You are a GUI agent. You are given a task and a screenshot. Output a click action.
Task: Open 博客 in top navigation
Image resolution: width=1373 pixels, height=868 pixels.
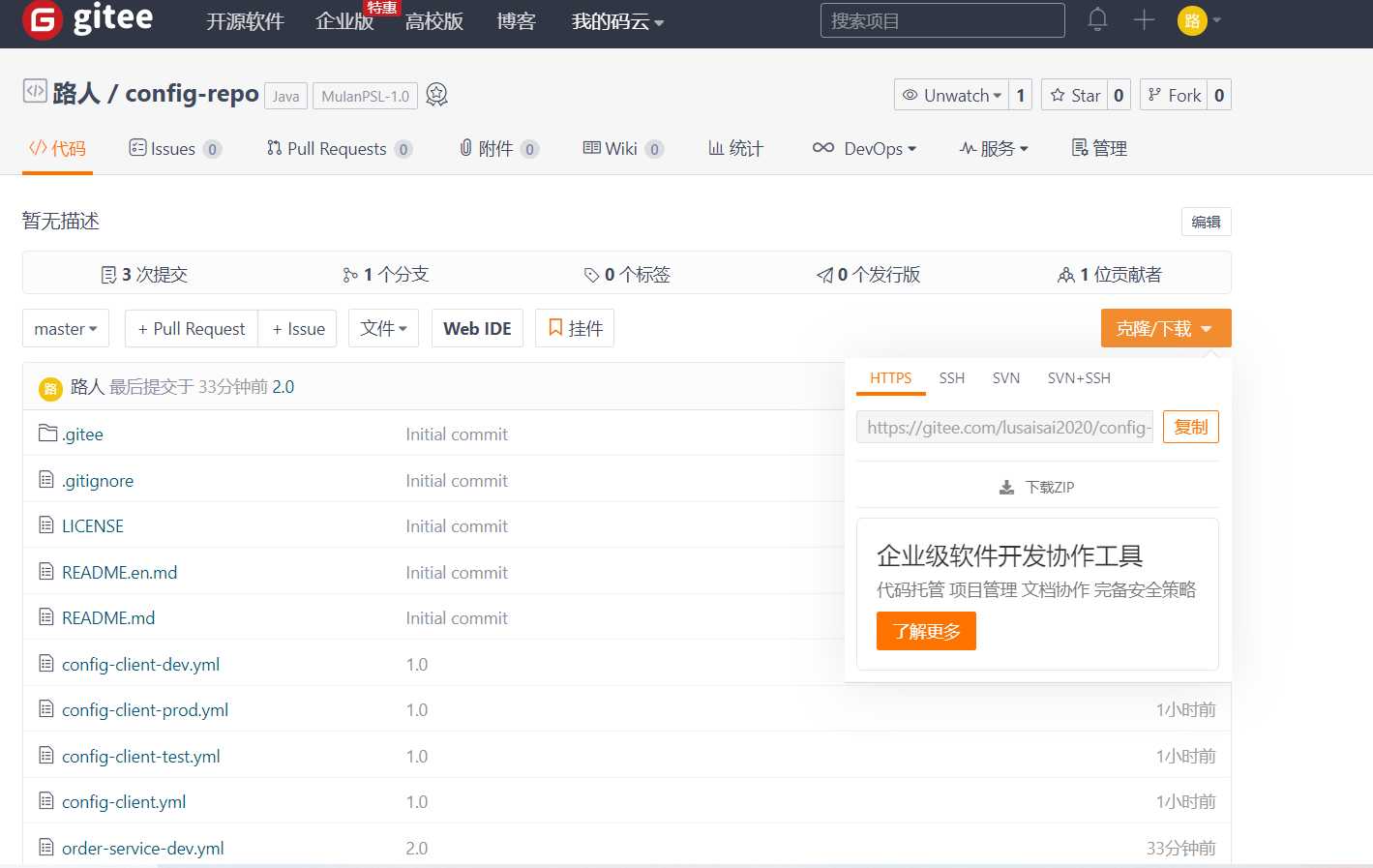[516, 21]
